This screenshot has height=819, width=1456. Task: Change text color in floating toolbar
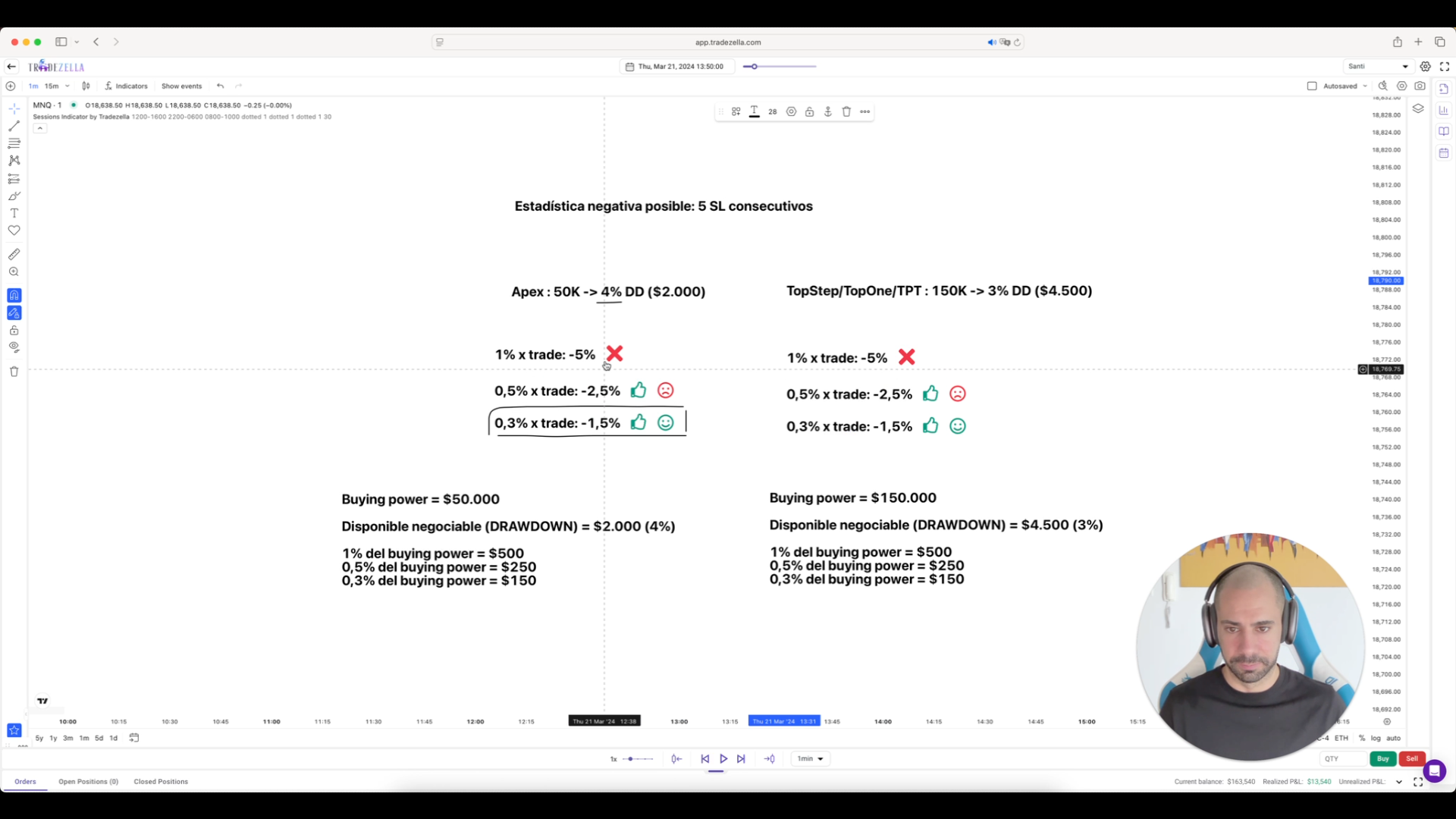coord(755,112)
